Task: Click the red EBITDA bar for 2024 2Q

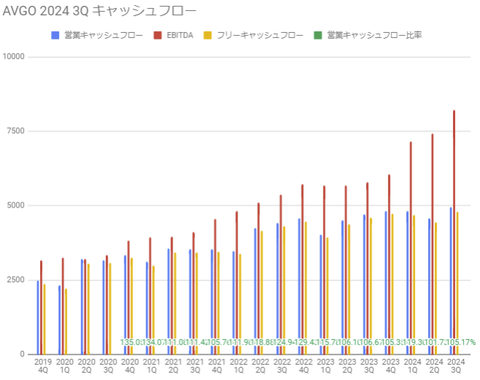Action: pos(432,244)
